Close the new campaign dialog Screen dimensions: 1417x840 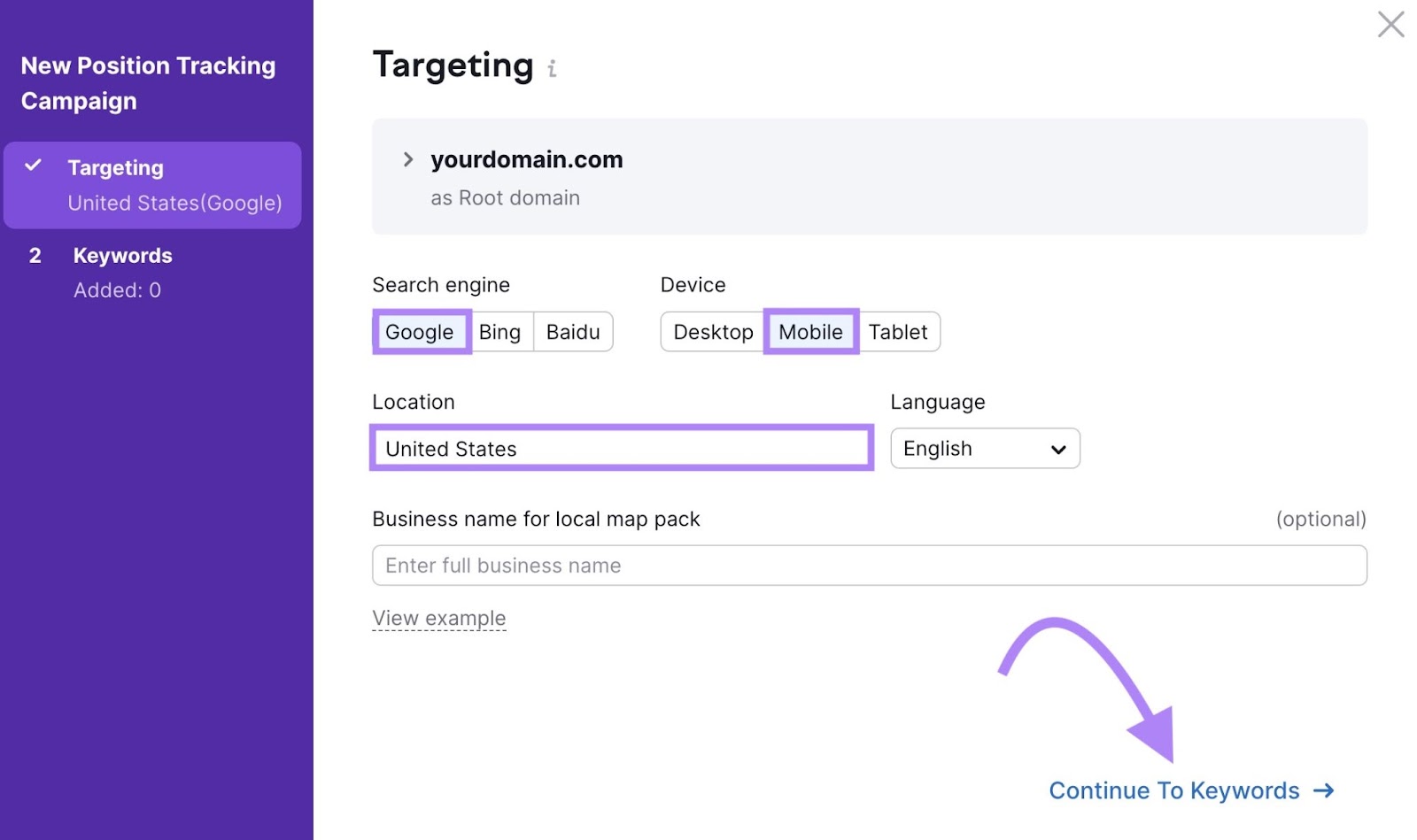tap(1390, 25)
